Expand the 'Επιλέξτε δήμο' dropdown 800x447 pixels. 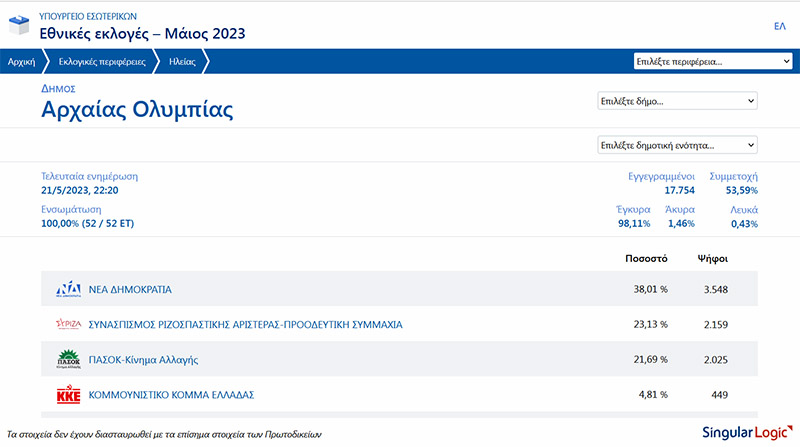pos(677,101)
